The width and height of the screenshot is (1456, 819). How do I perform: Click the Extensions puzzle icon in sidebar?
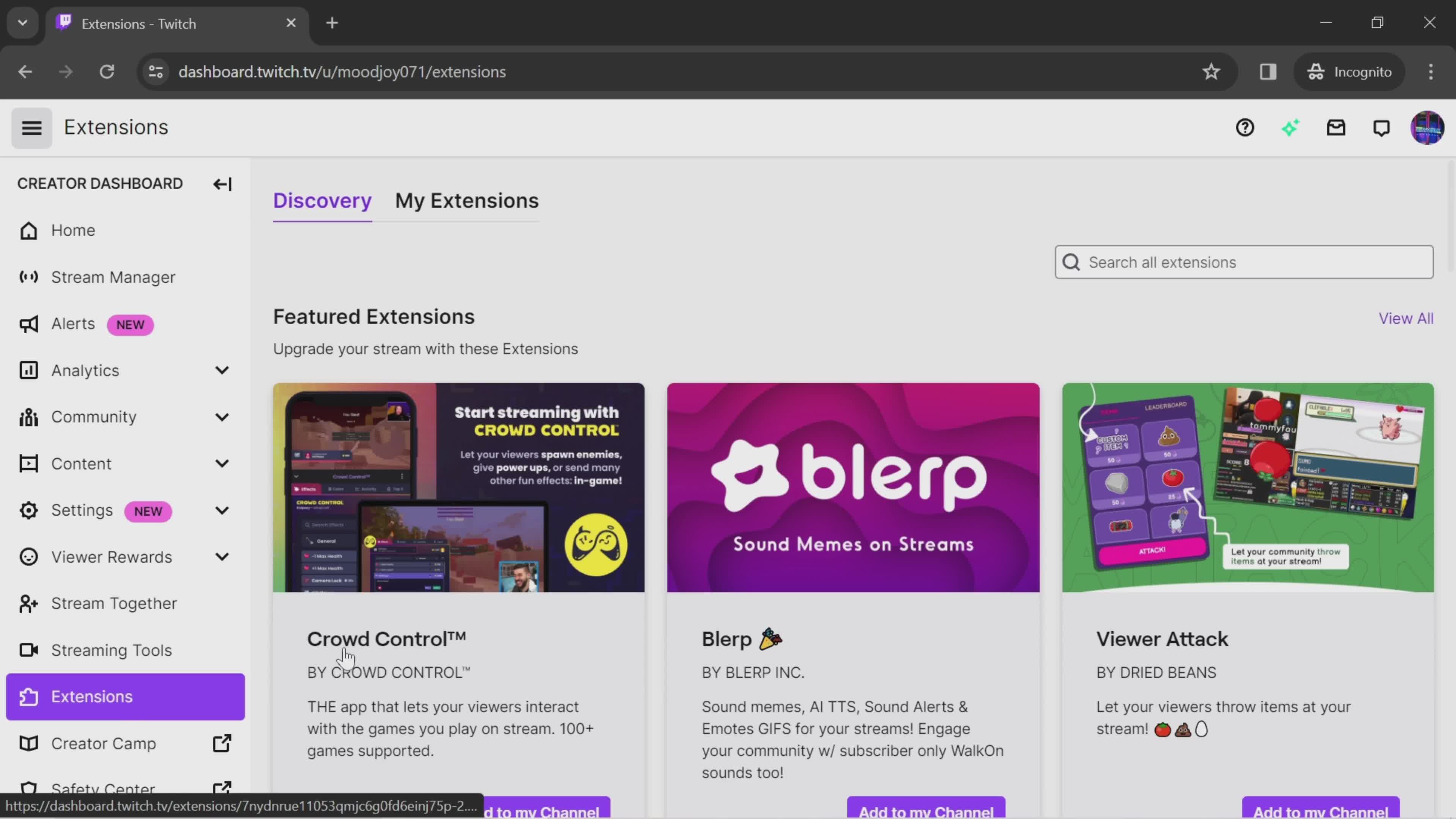click(28, 697)
